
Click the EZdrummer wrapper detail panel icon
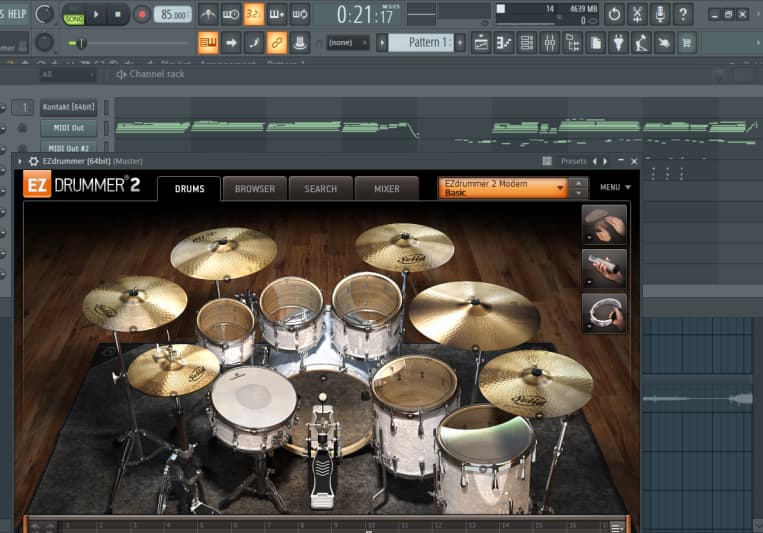pos(547,161)
